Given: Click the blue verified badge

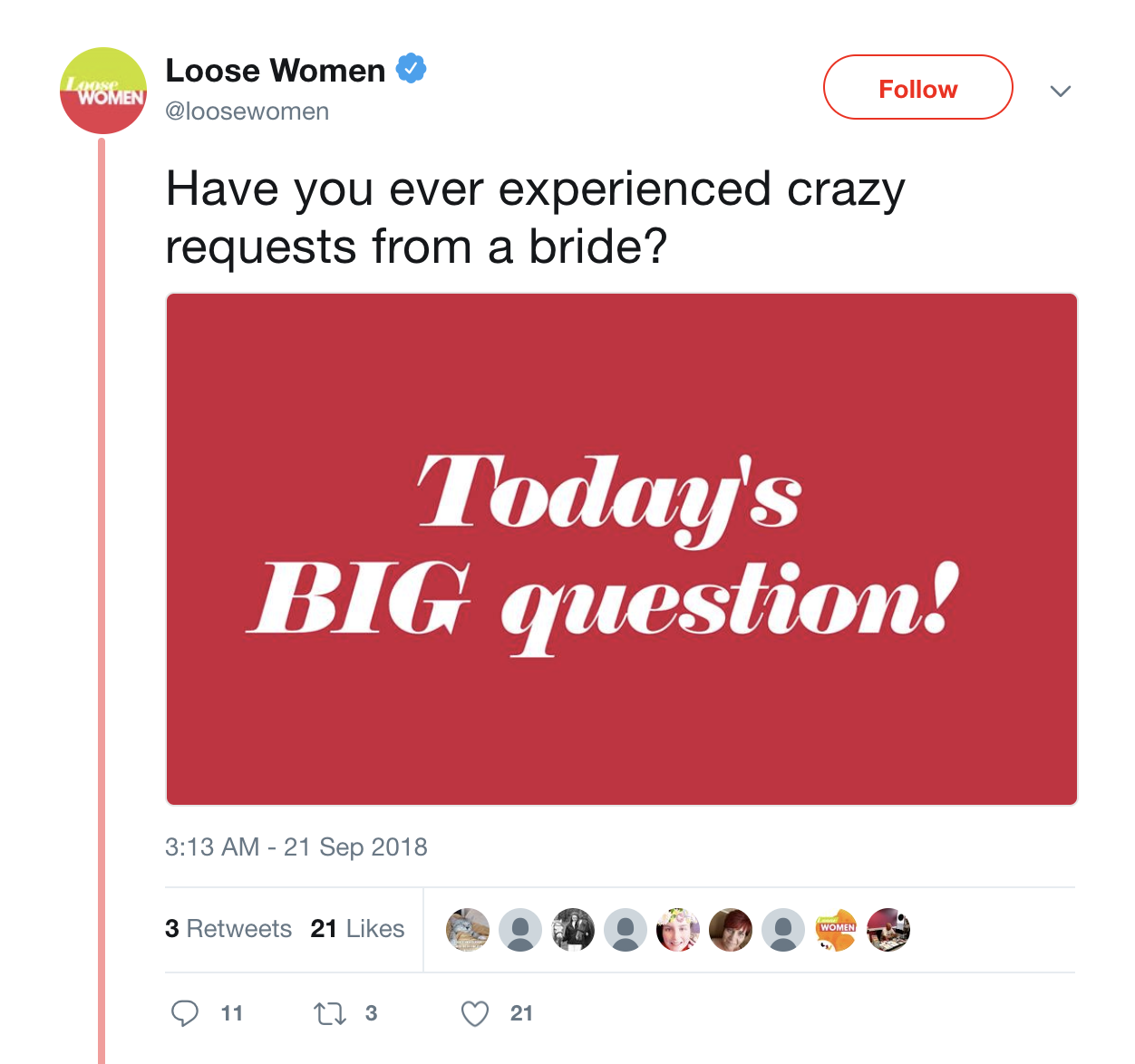Looking at the screenshot, I should pyautogui.click(x=412, y=69).
